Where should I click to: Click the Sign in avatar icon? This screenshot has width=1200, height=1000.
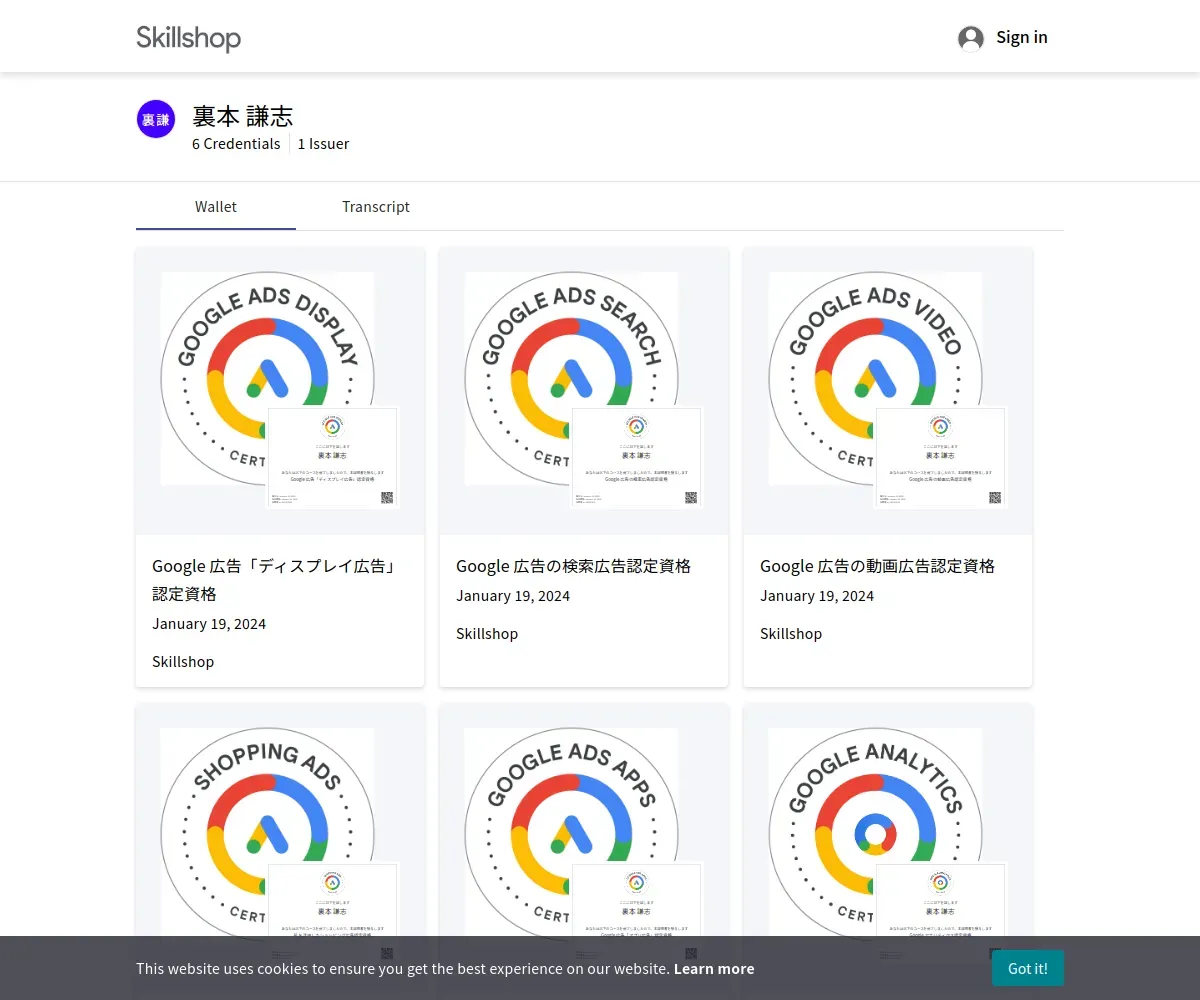(x=971, y=38)
